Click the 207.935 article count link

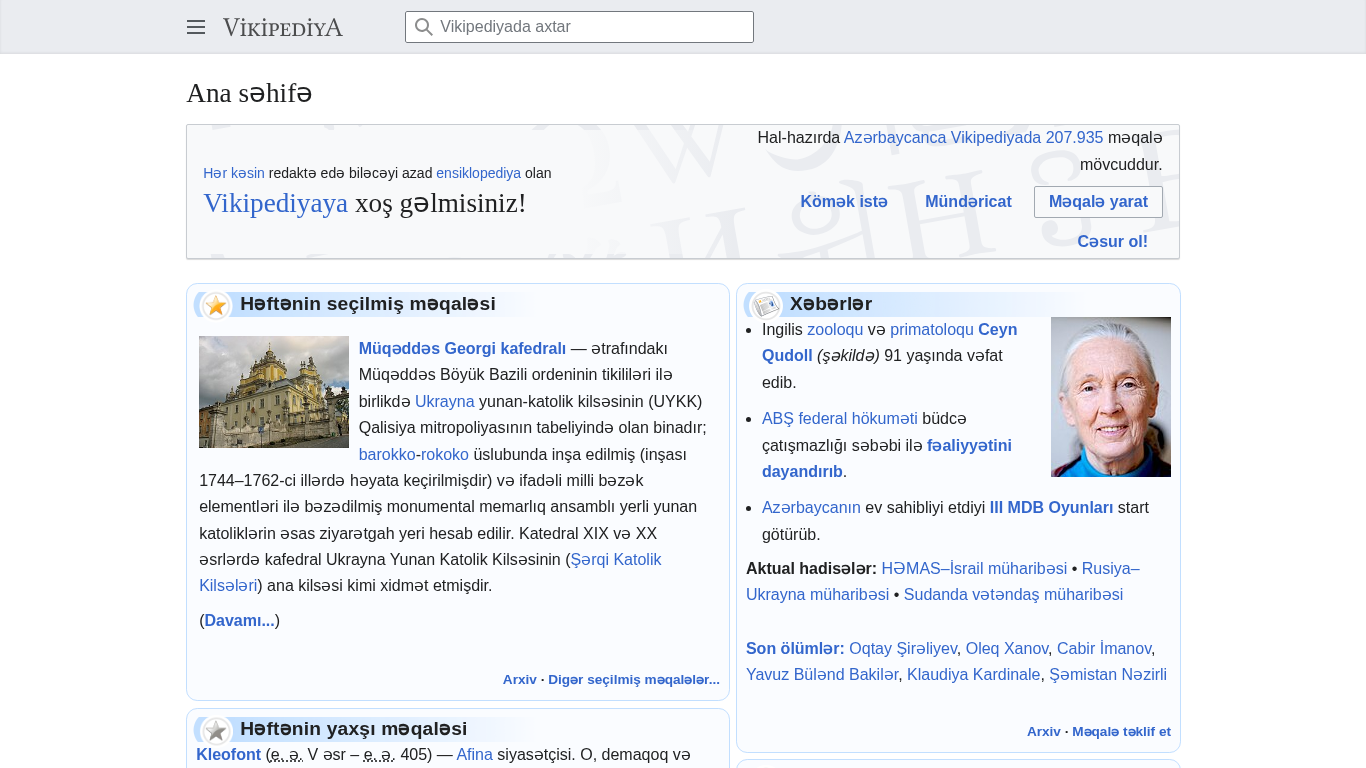click(1075, 138)
